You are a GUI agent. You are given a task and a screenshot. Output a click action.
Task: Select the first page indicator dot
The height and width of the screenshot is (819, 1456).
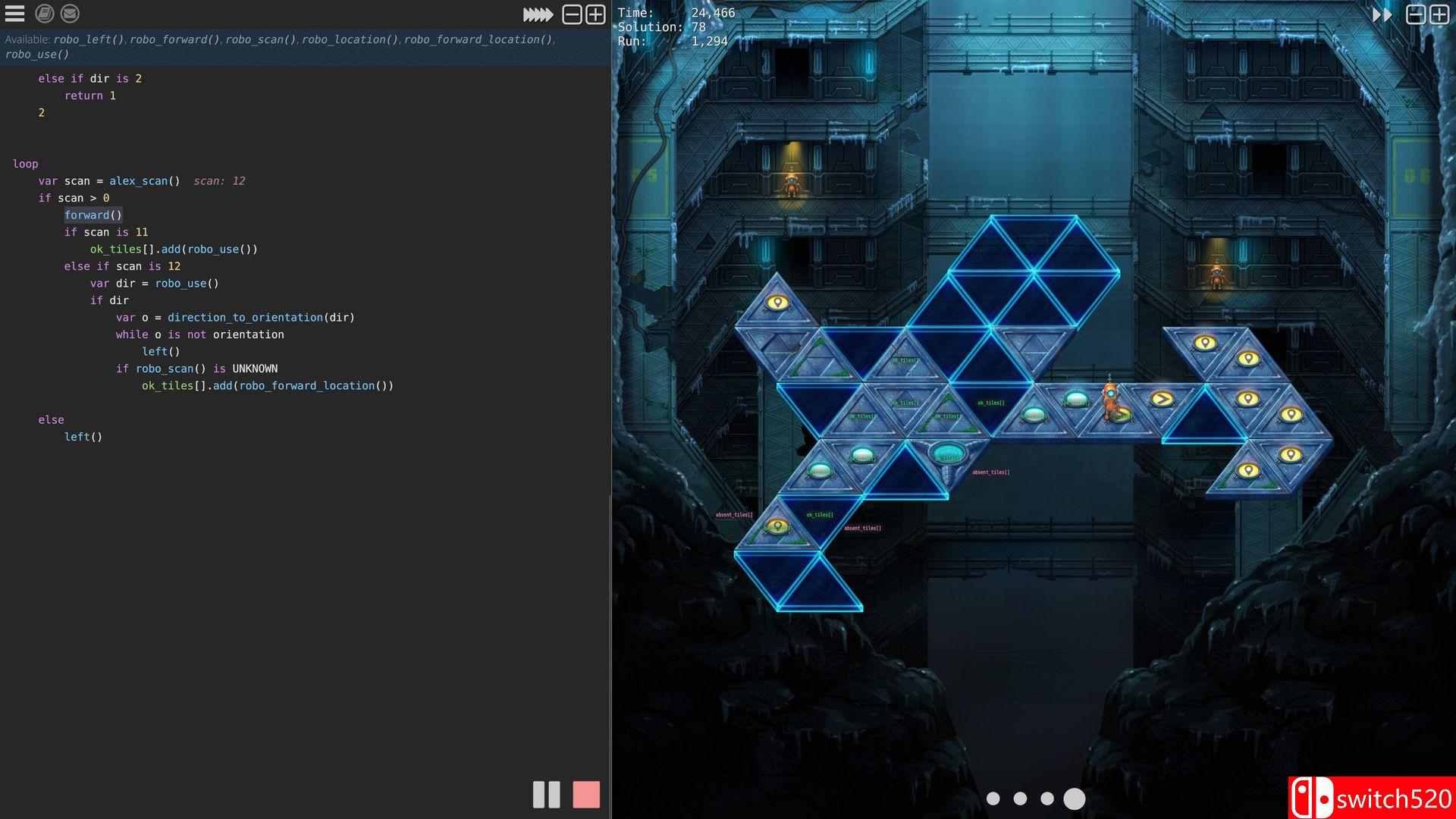(x=993, y=798)
